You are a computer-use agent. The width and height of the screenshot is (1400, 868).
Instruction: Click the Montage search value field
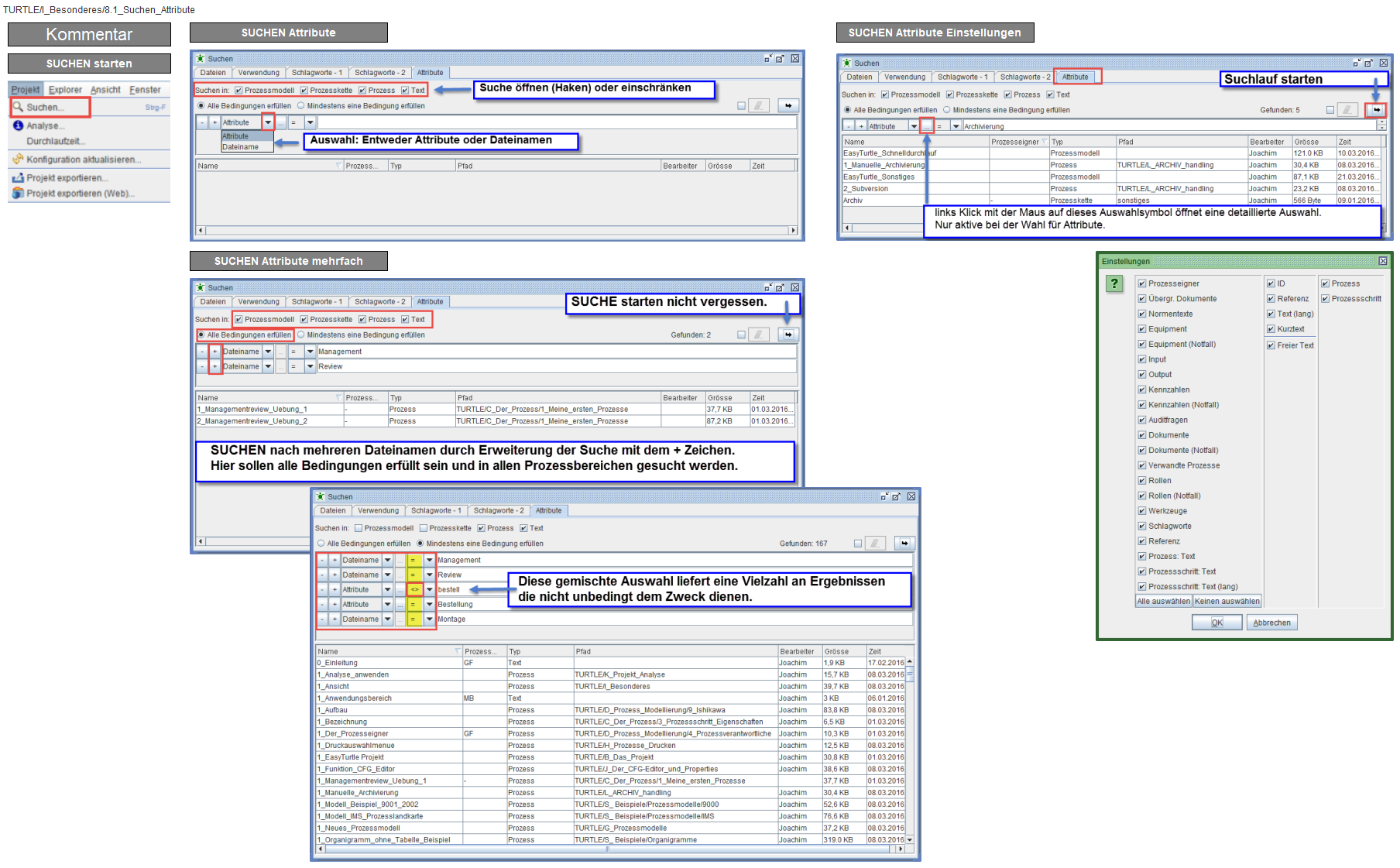tap(674, 619)
